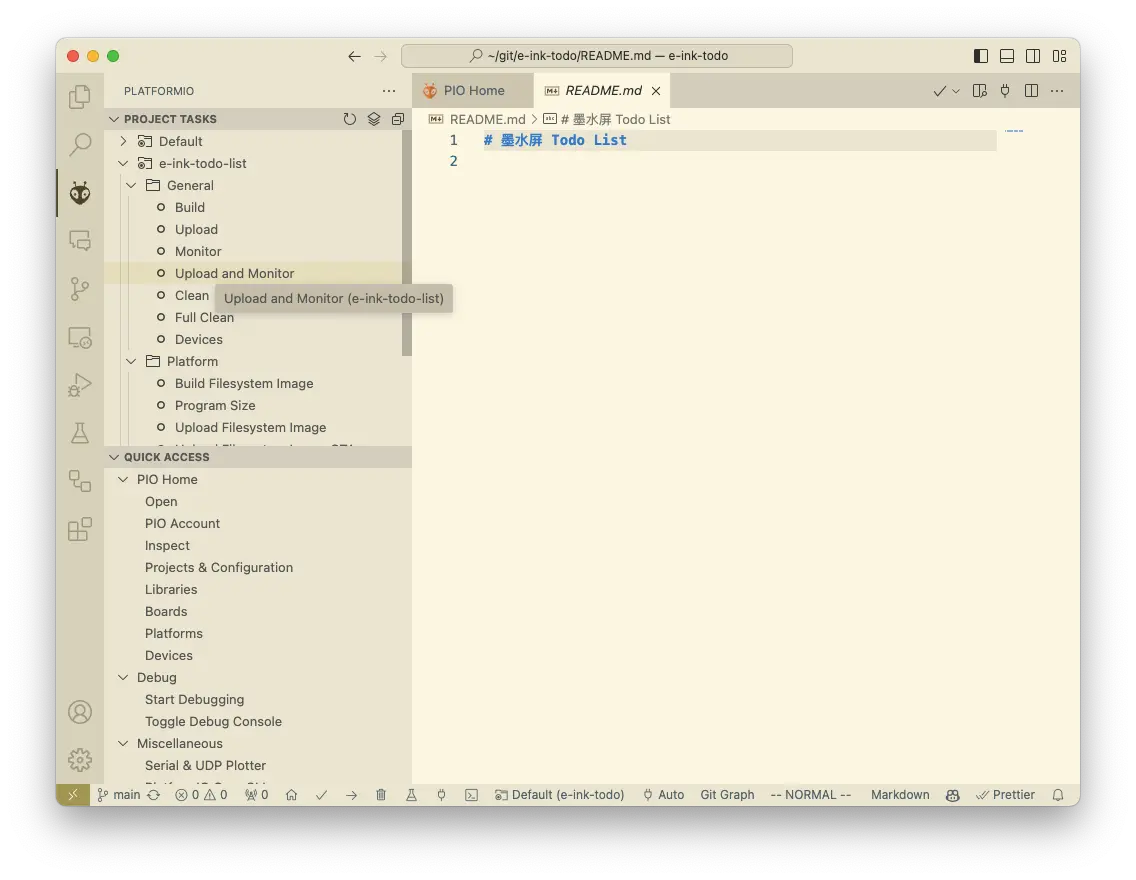1136x880 pixels.
Task: Run the Upload and Monitor task
Action: [234, 273]
